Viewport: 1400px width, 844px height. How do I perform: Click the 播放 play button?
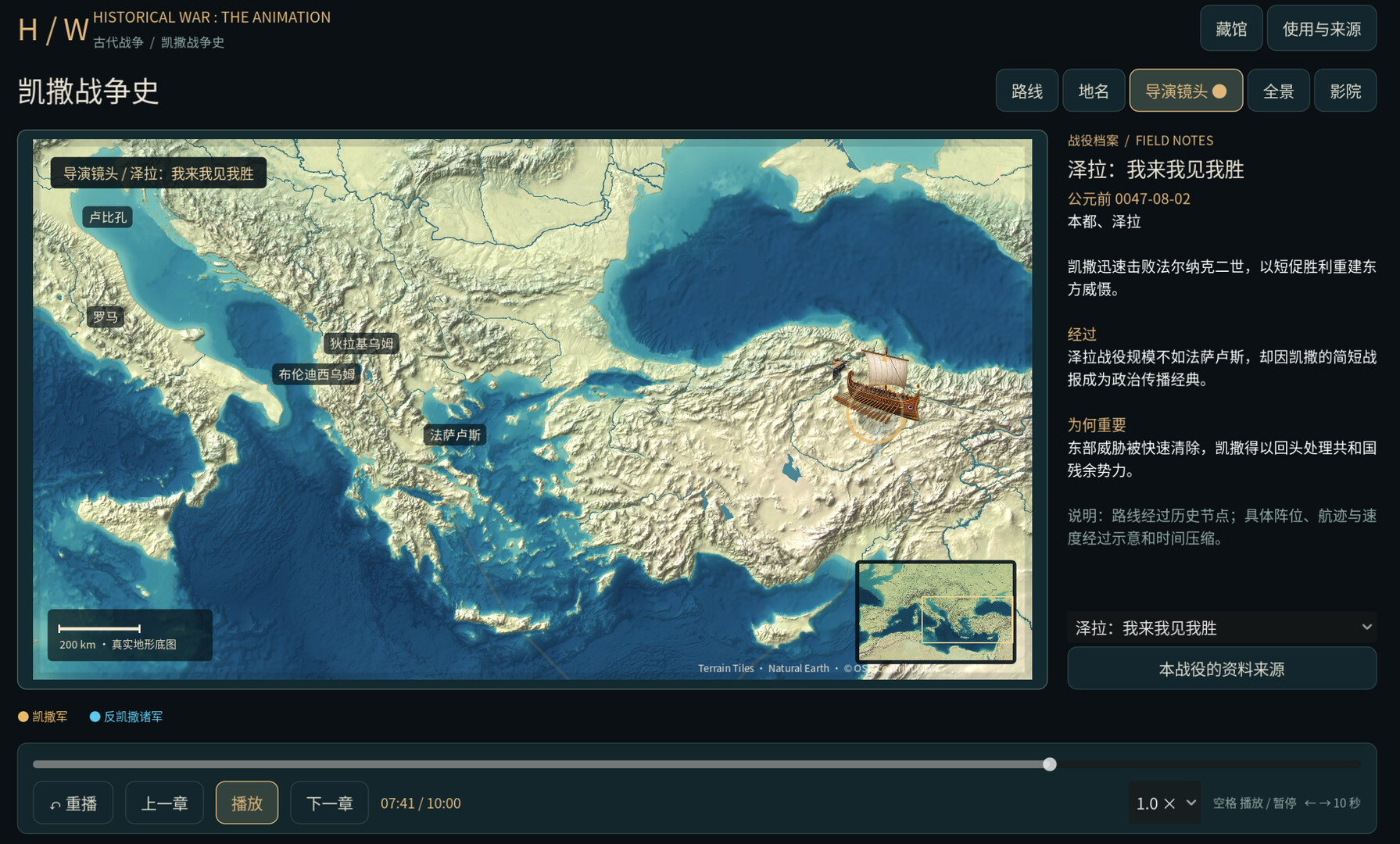coord(247,803)
